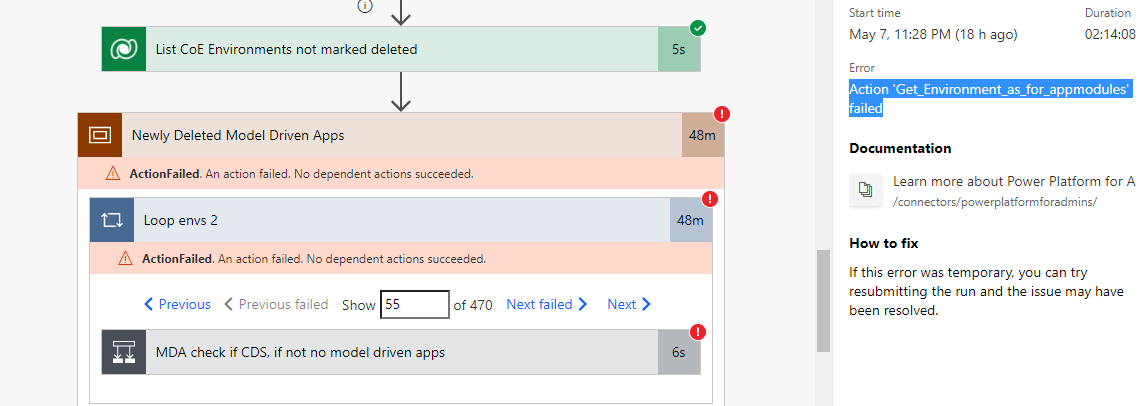
Task: Click the 'of 470' iteration count text
Action: [473, 305]
